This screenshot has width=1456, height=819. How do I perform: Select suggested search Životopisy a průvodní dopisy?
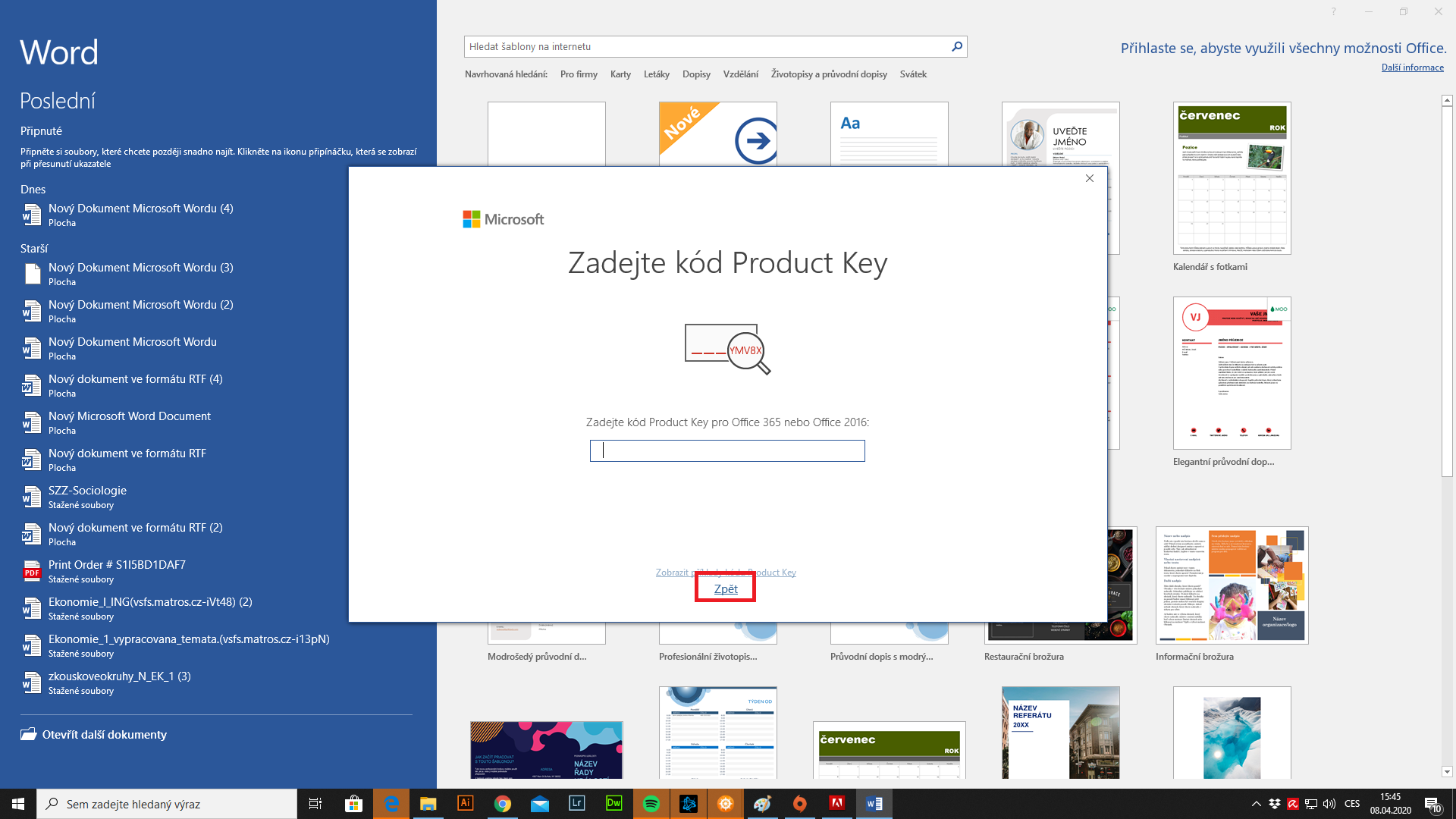point(829,74)
